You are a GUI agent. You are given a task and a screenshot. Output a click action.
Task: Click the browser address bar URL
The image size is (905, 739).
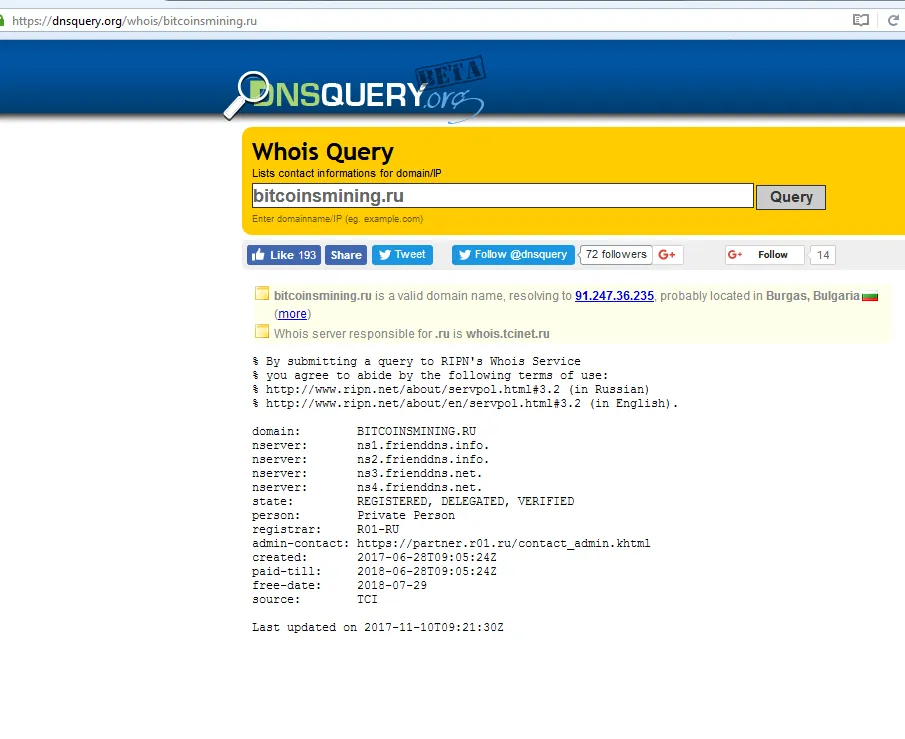click(134, 21)
